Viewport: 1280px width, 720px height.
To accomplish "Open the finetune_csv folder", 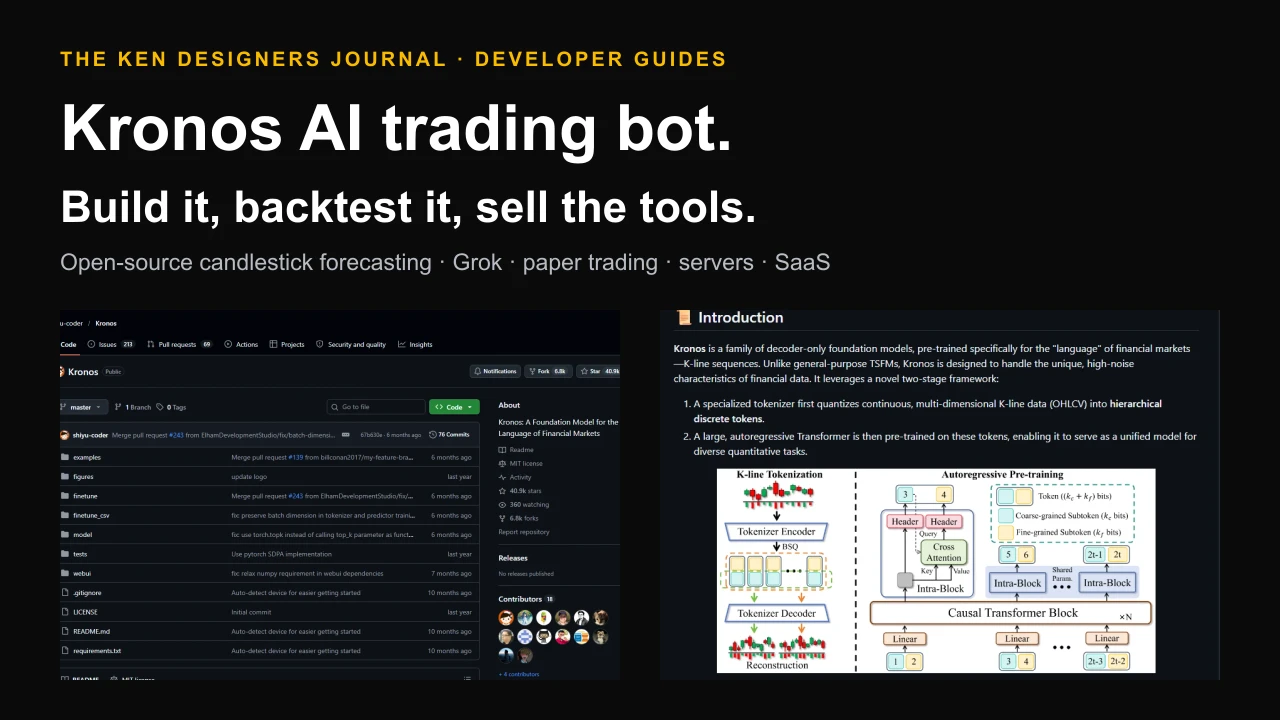I will (x=91, y=516).
